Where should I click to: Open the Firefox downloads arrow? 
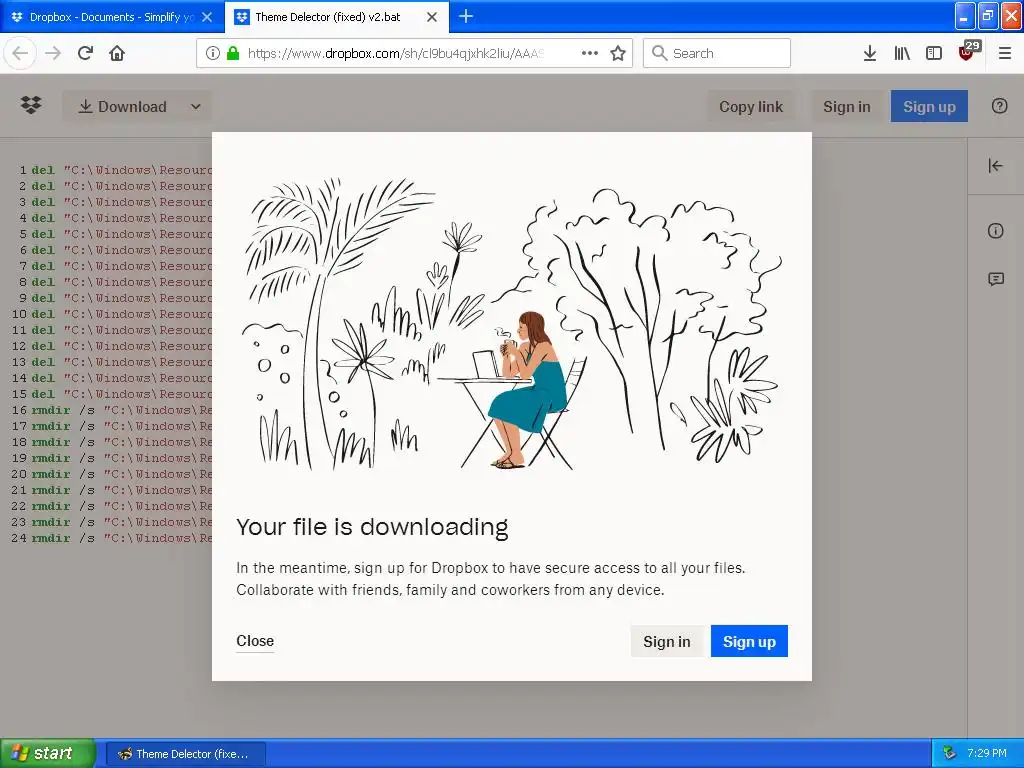pyautogui.click(x=870, y=53)
